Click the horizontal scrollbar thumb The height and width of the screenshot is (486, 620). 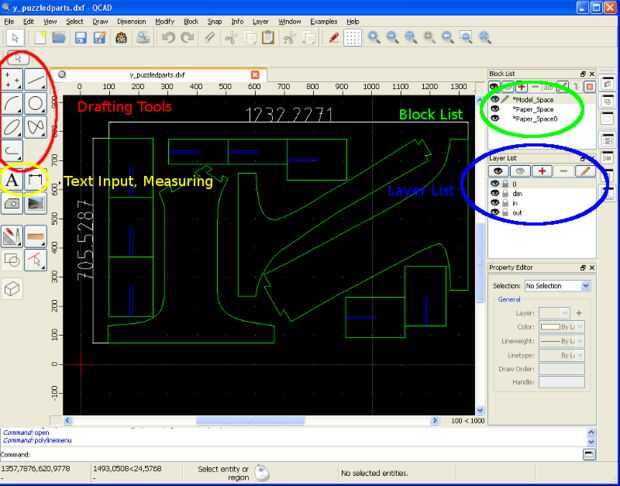click(250, 421)
